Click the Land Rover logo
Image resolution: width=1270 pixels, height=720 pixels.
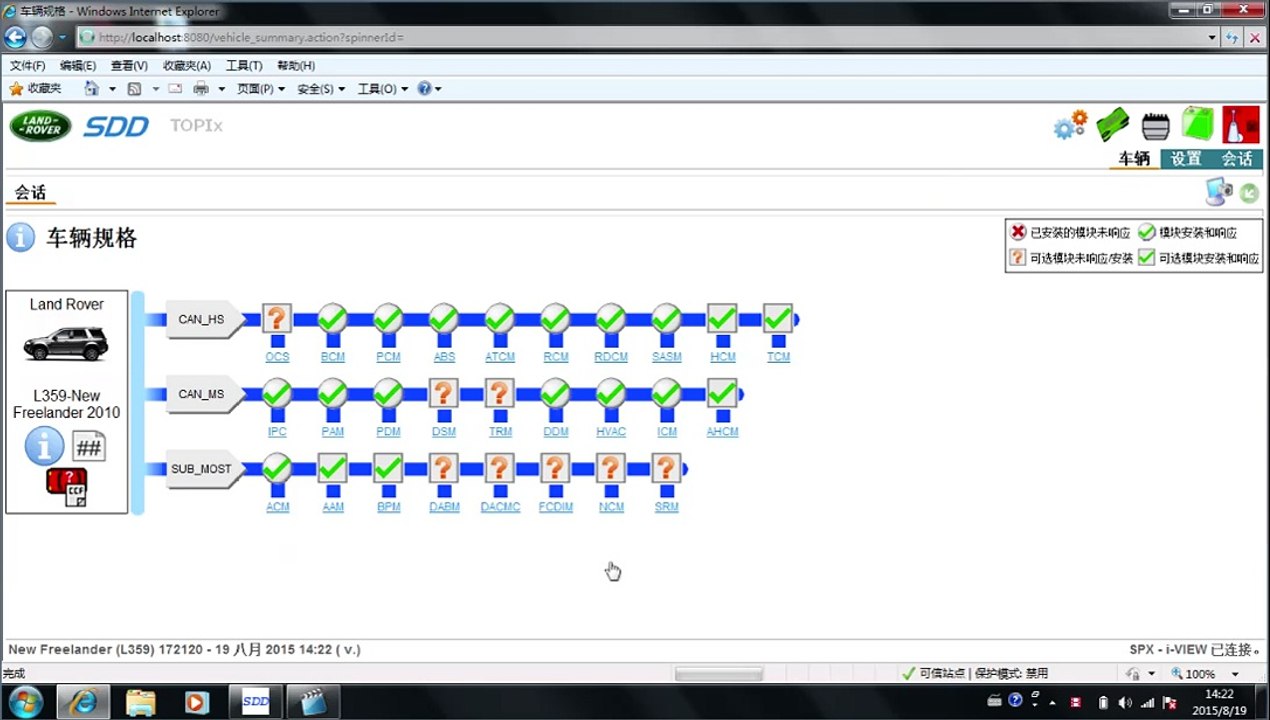pos(41,126)
